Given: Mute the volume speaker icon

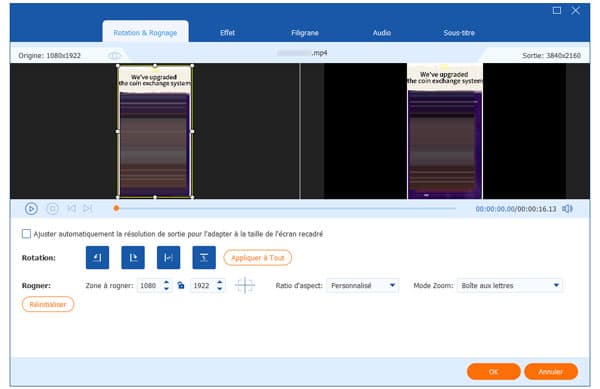Looking at the screenshot, I should click(567, 208).
